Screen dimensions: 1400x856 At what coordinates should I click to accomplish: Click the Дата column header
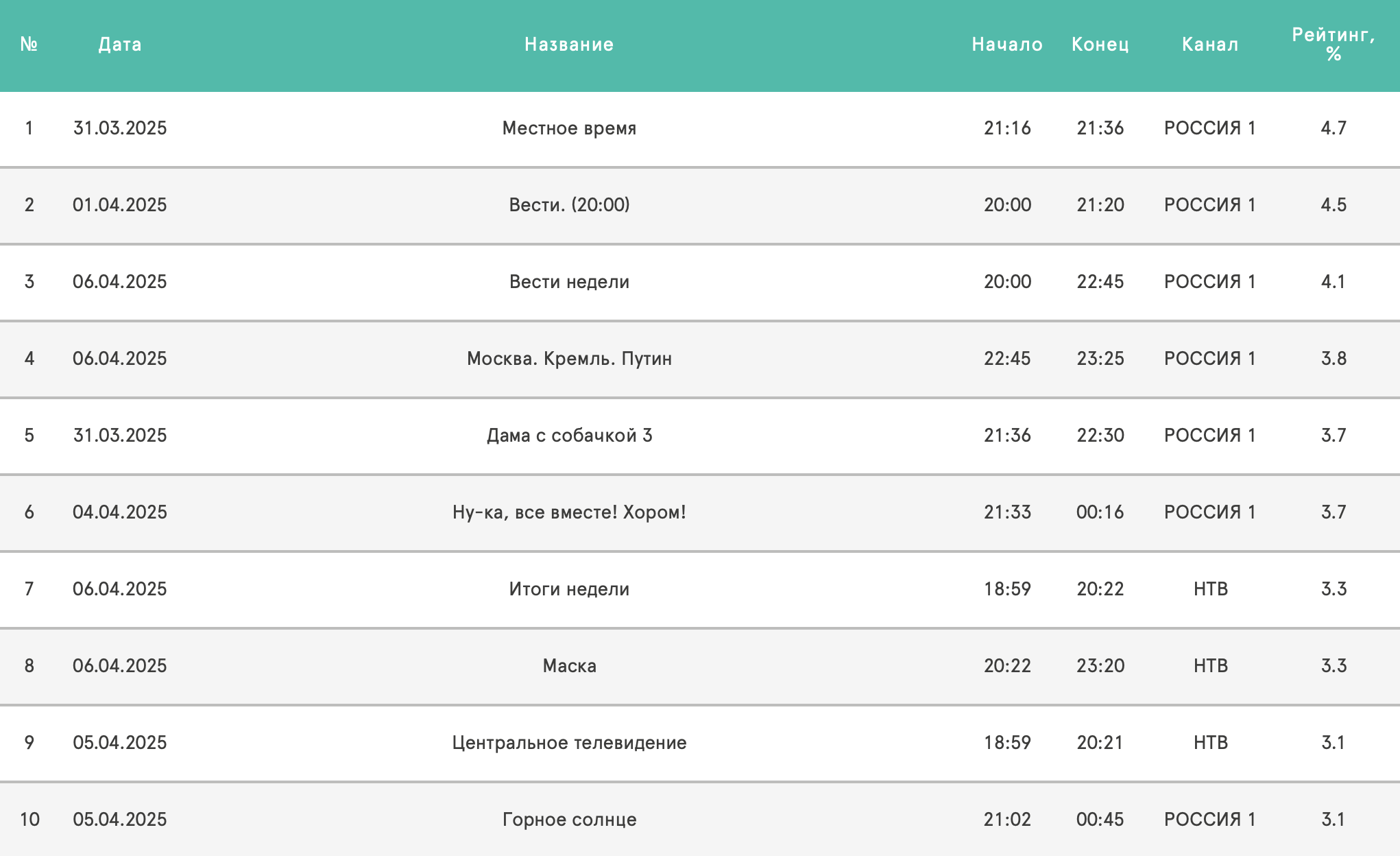pos(120,45)
